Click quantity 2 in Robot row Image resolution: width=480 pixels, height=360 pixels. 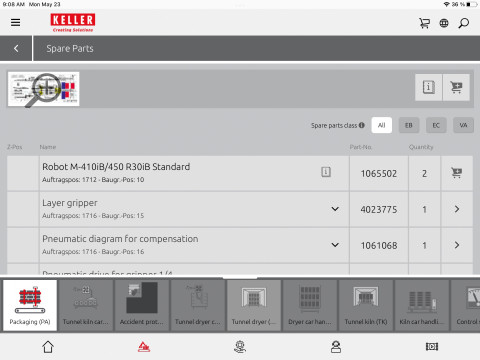(x=424, y=174)
